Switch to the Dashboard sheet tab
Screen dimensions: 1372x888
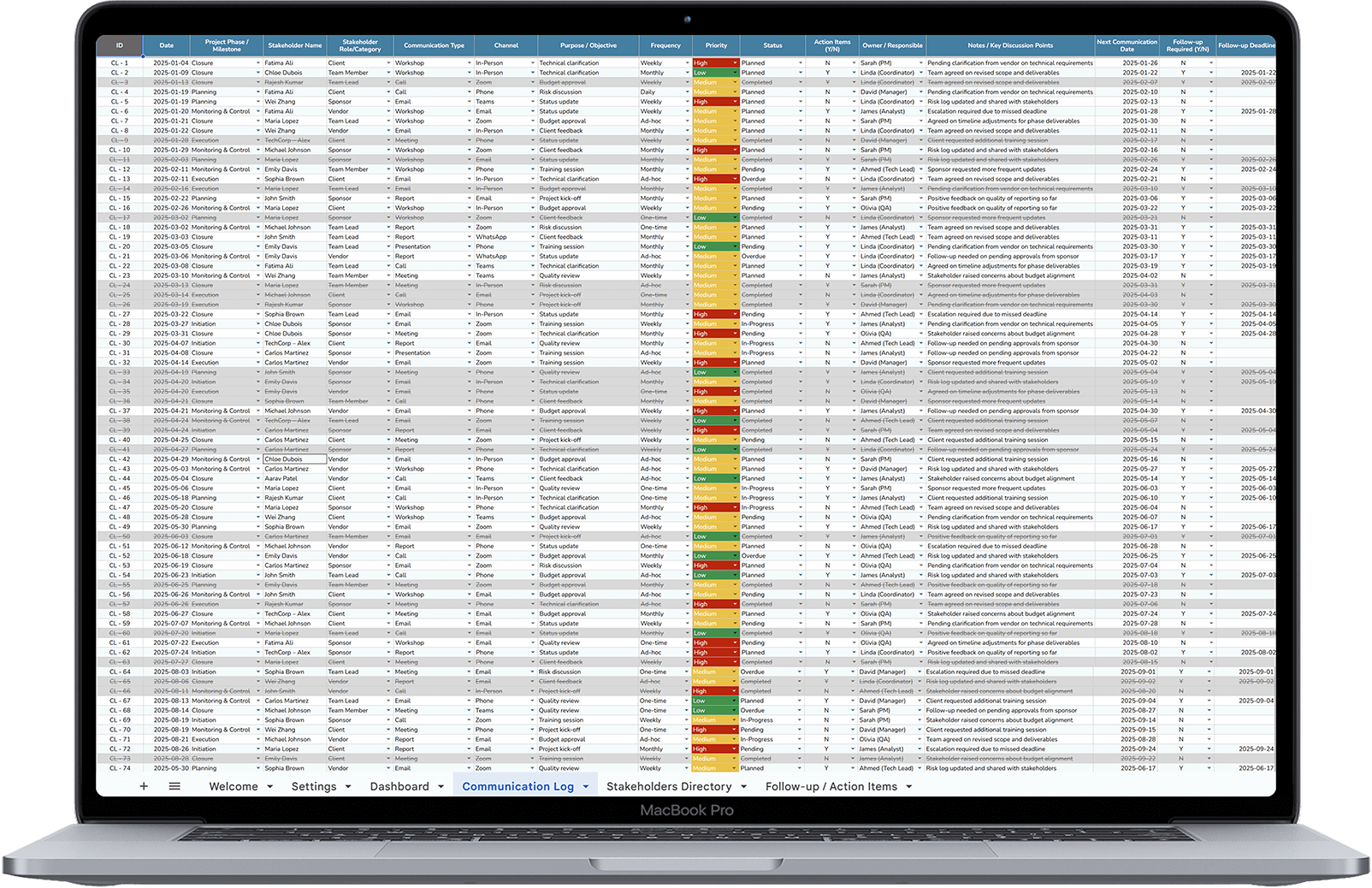click(x=399, y=787)
